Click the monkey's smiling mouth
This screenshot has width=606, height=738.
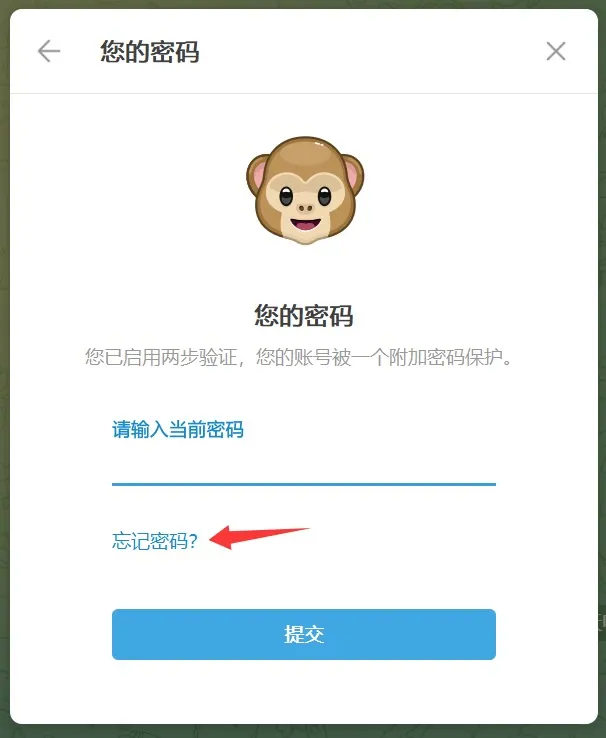(x=305, y=224)
